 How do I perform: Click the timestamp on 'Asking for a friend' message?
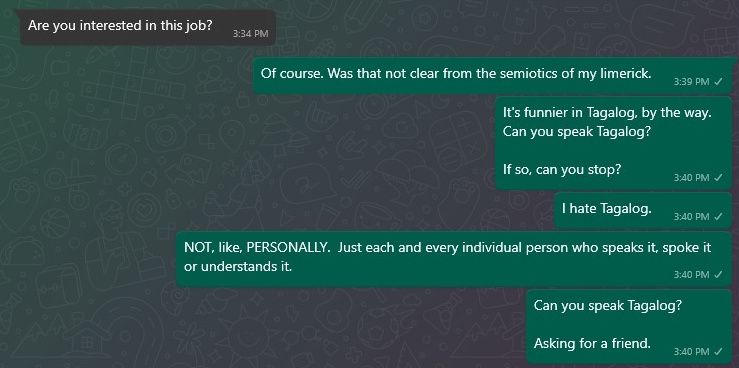coord(691,352)
